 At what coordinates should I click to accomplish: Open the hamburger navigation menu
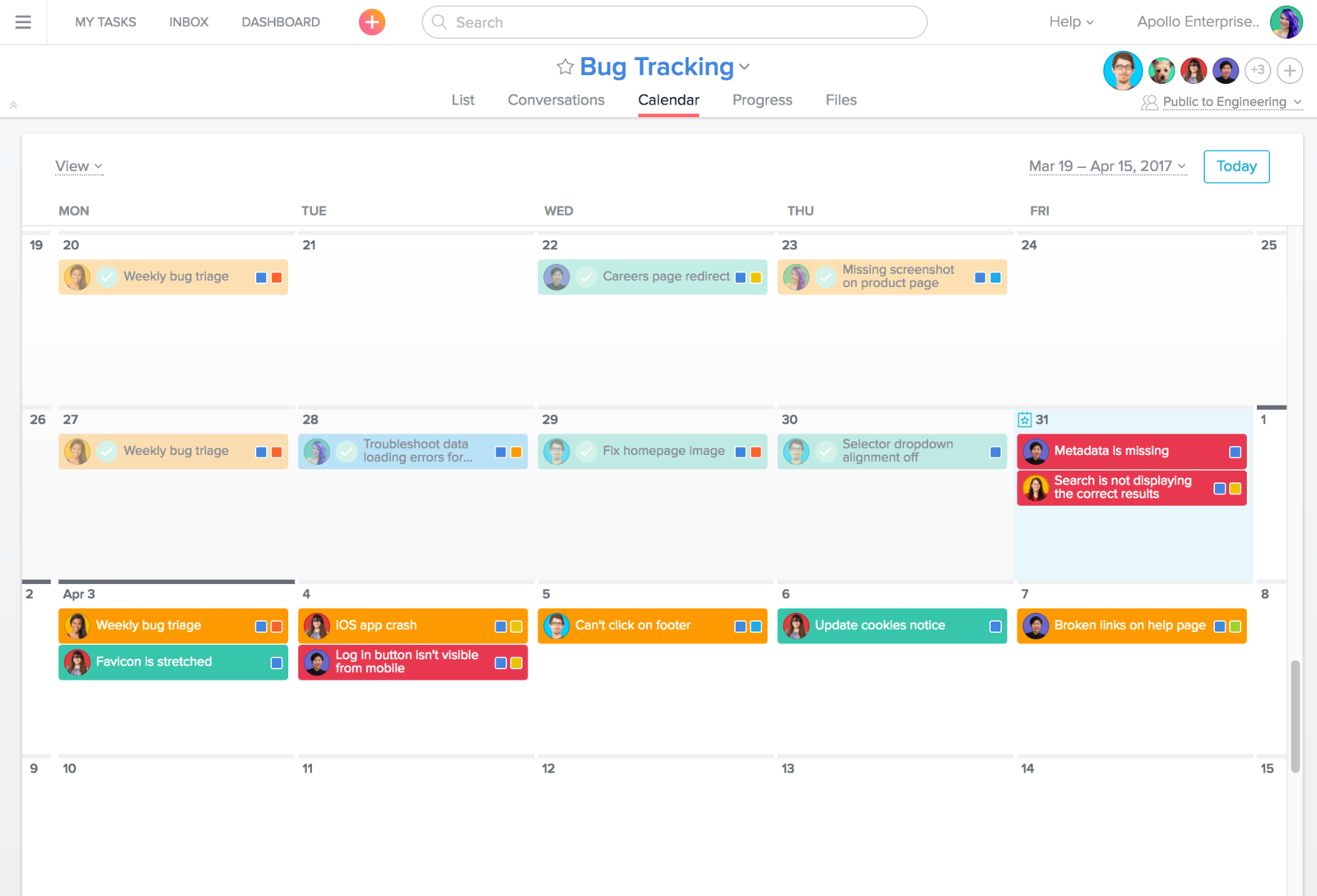pos(22,22)
